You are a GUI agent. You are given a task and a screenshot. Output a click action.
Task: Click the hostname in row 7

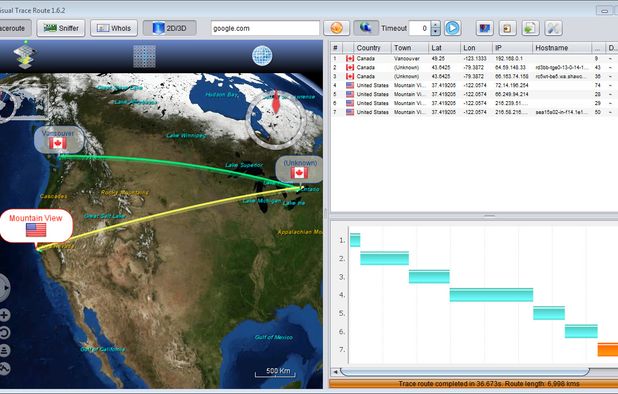click(562, 112)
